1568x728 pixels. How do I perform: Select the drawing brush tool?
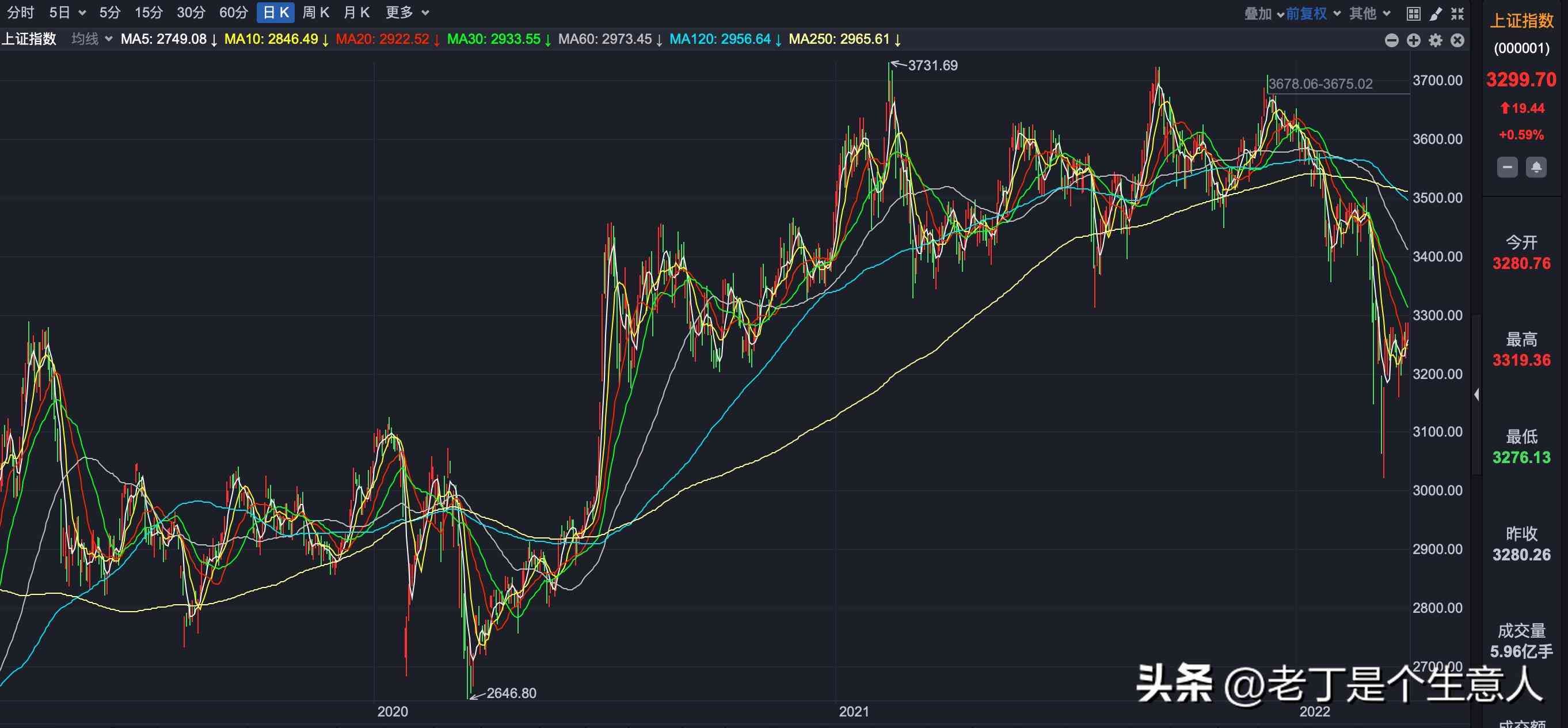pos(1435,13)
